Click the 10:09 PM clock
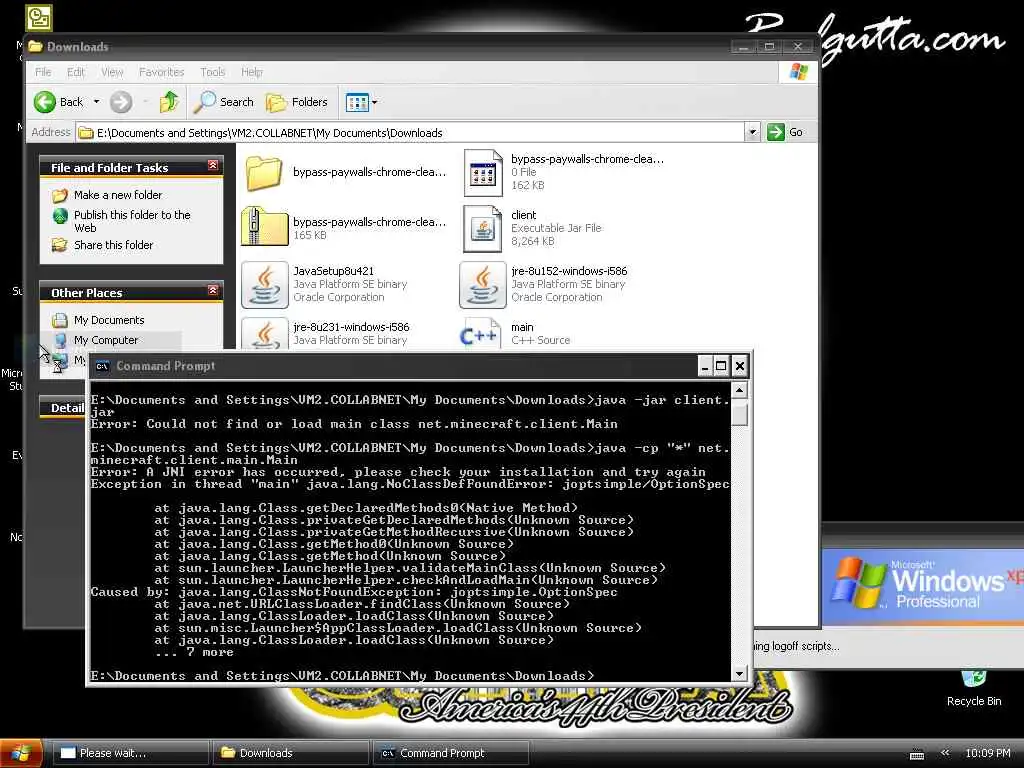1024x768 pixels. (x=987, y=753)
